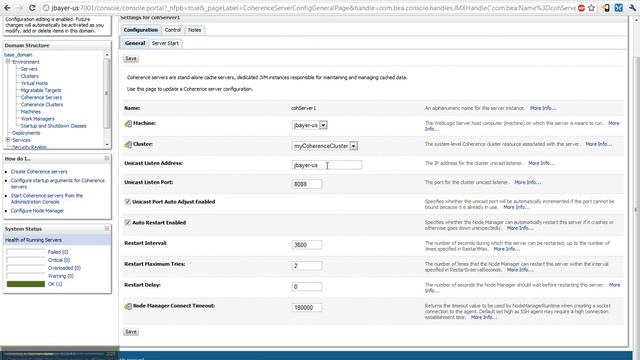The height and width of the screenshot is (360, 640).
Task: Collapse the Environment tree node
Action: pos(8,62)
